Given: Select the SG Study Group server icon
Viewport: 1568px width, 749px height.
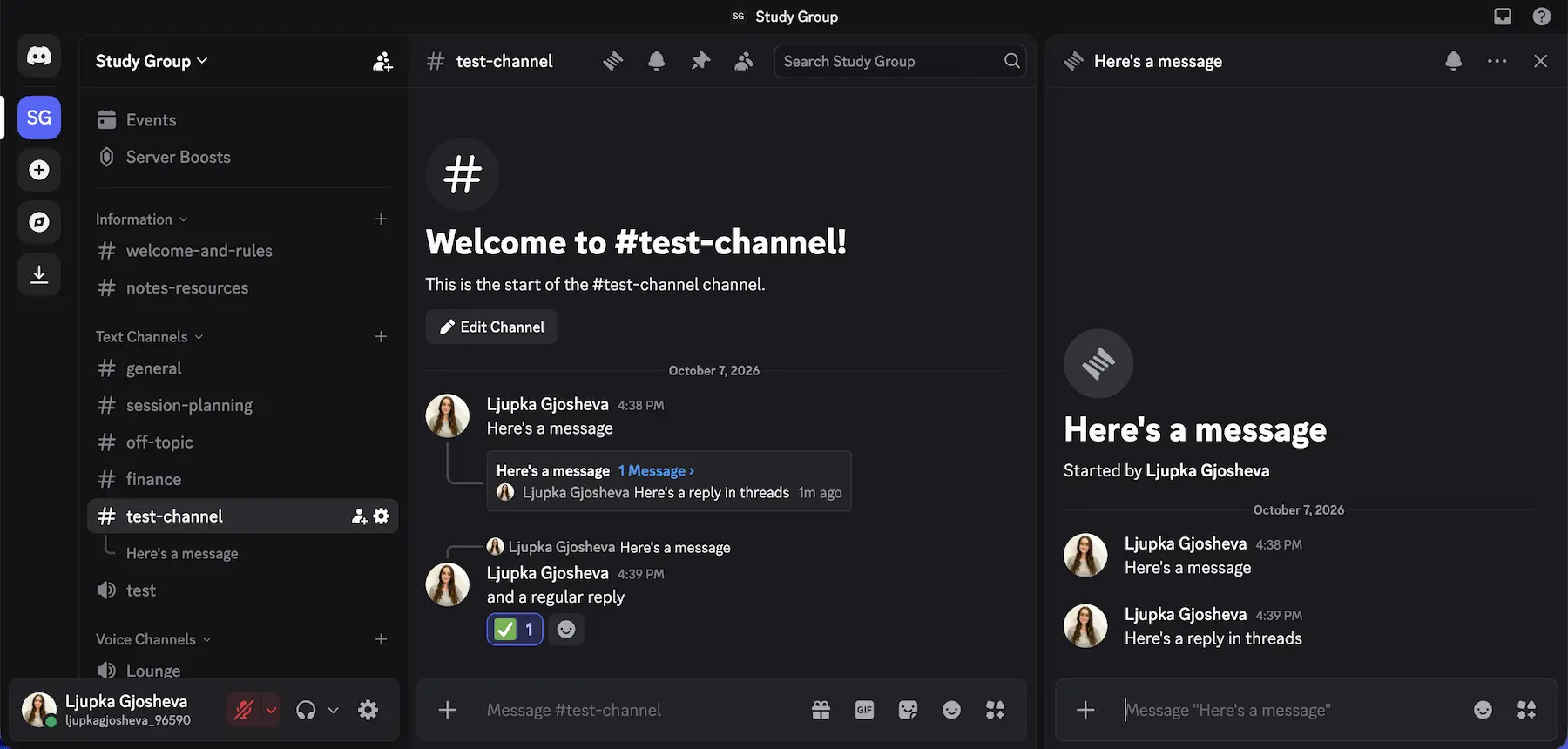Looking at the screenshot, I should 39,118.
